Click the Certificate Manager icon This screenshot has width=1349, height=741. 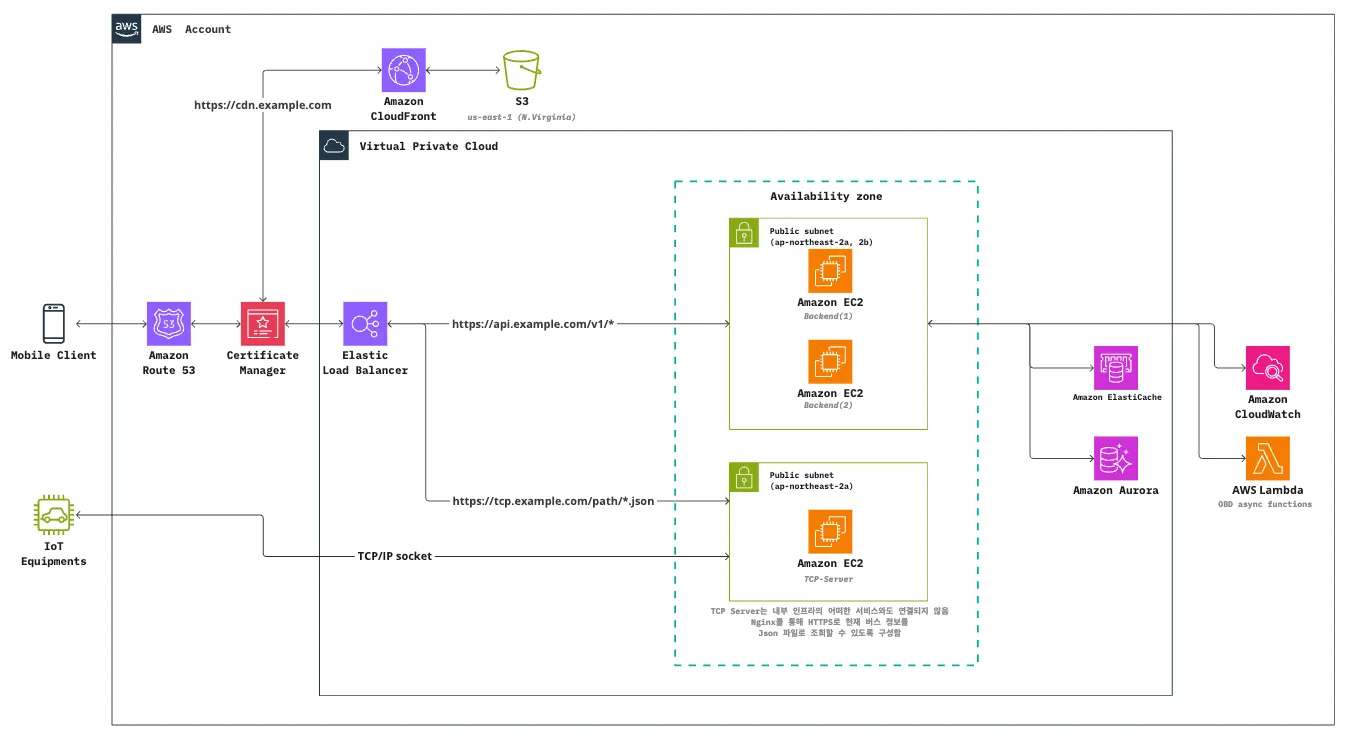[263, 324]
